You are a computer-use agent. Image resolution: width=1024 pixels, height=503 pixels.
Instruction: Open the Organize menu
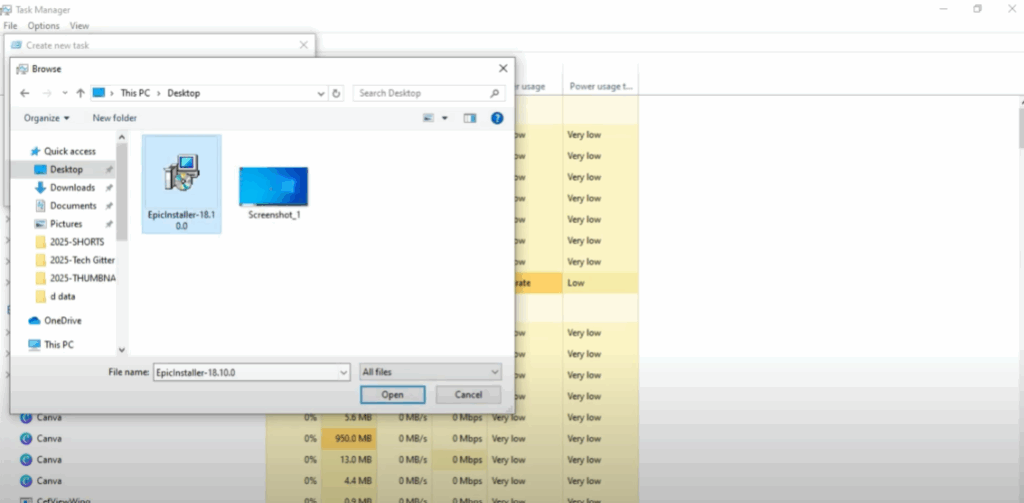click(46, 118)
